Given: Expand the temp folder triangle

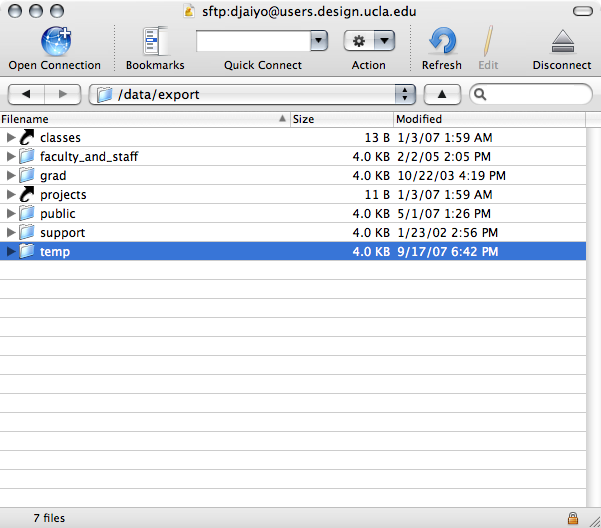Looking at the screenshot, I should [11, 251].
